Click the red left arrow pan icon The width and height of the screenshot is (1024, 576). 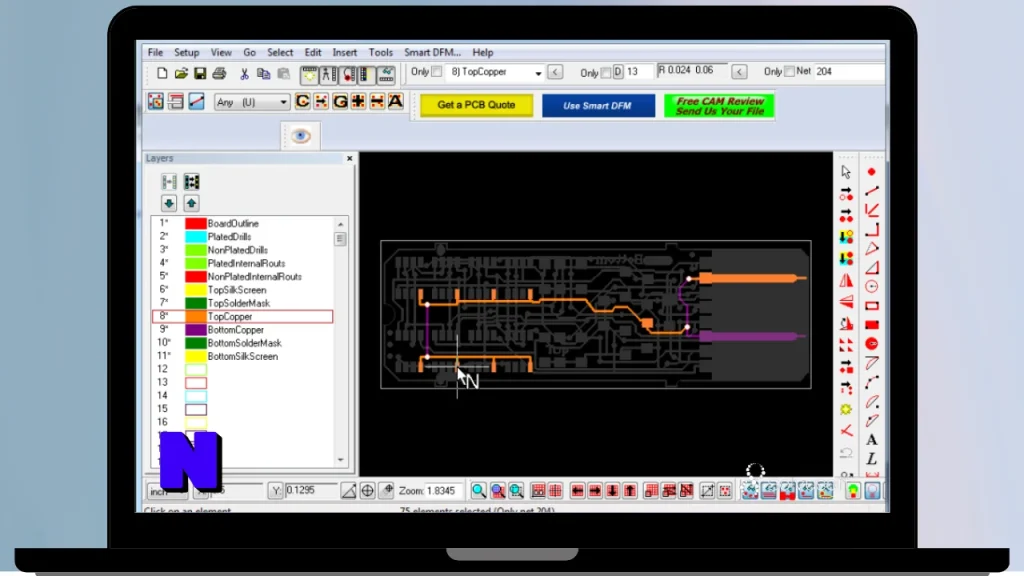click(x=577, y=490)
